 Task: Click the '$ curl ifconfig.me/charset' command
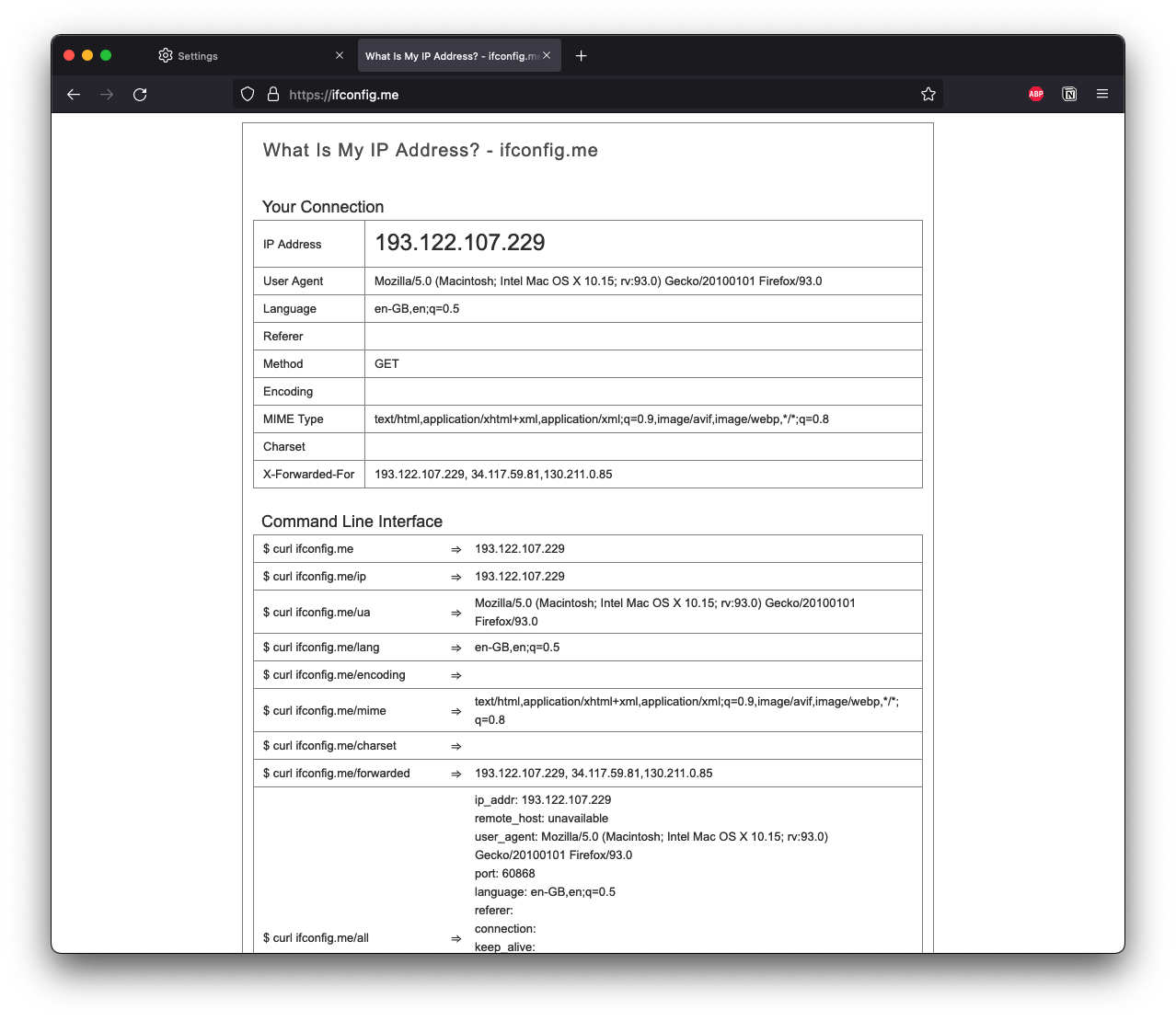tap(330, 746)
